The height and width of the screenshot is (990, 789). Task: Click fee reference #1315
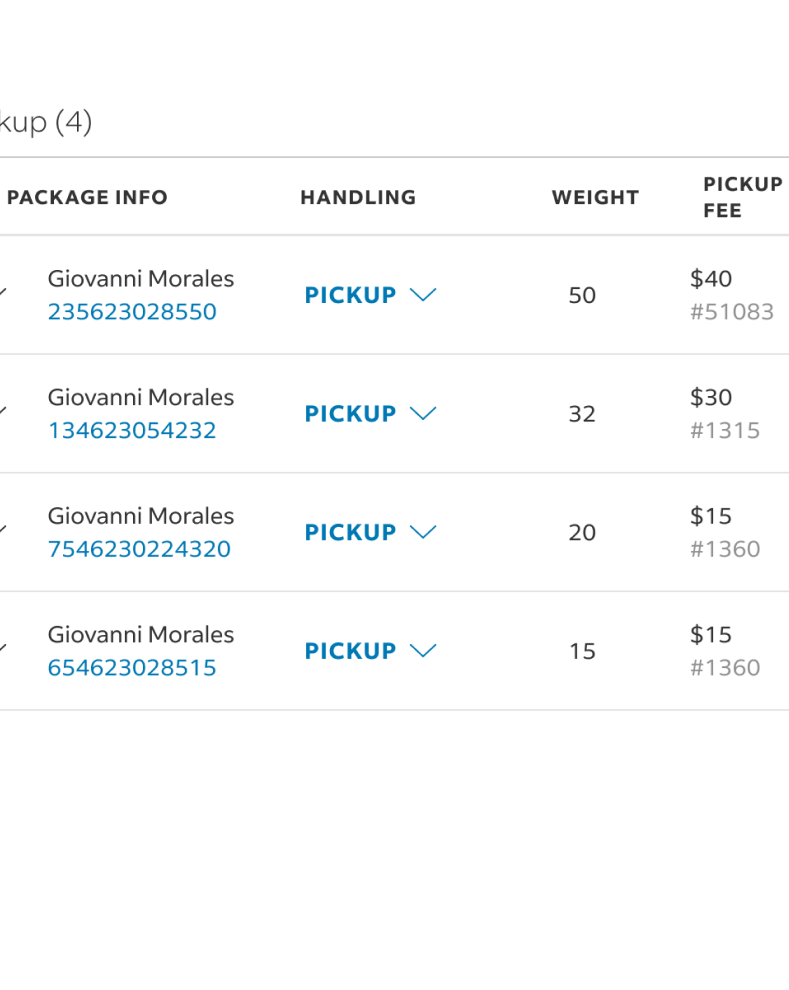pyautogui.click(x=725, y=431)
